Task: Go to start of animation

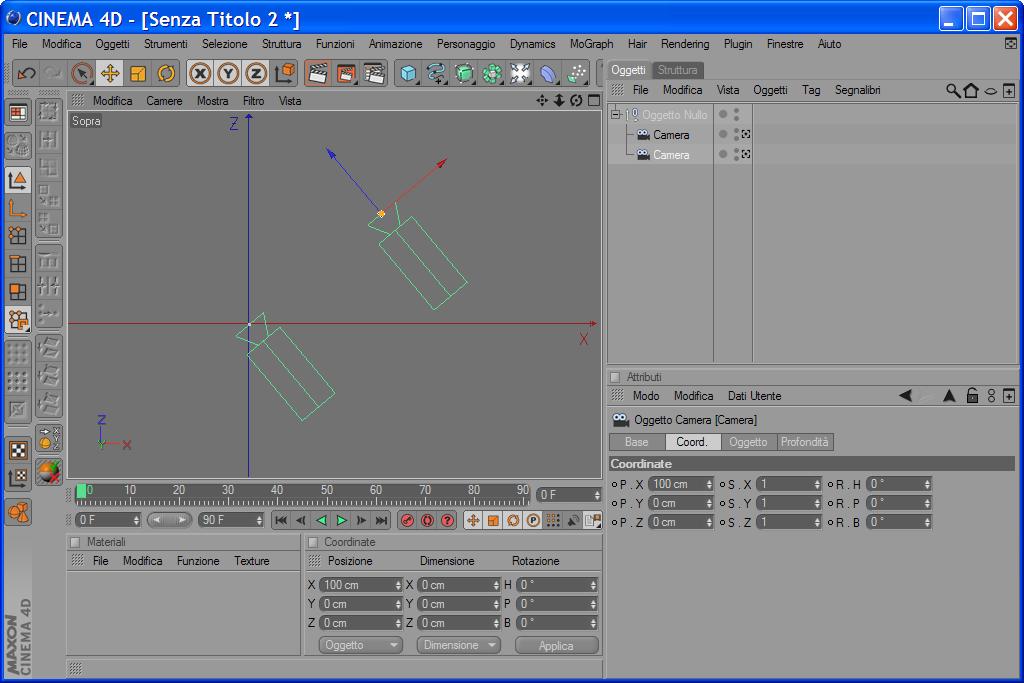Action: [281, 520]
